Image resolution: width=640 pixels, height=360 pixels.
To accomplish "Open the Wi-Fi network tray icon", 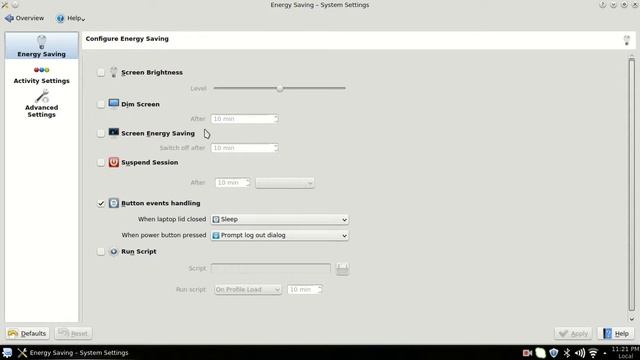I will click(593, 353).
